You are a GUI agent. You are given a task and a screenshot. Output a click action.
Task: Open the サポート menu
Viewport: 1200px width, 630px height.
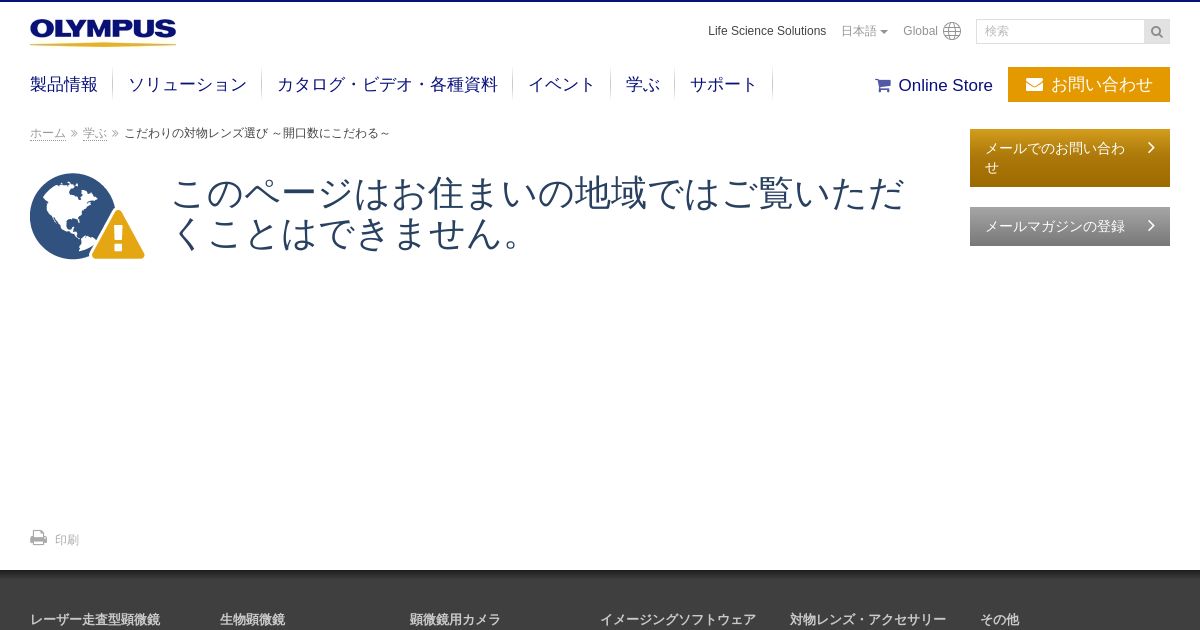pos(724,85)
